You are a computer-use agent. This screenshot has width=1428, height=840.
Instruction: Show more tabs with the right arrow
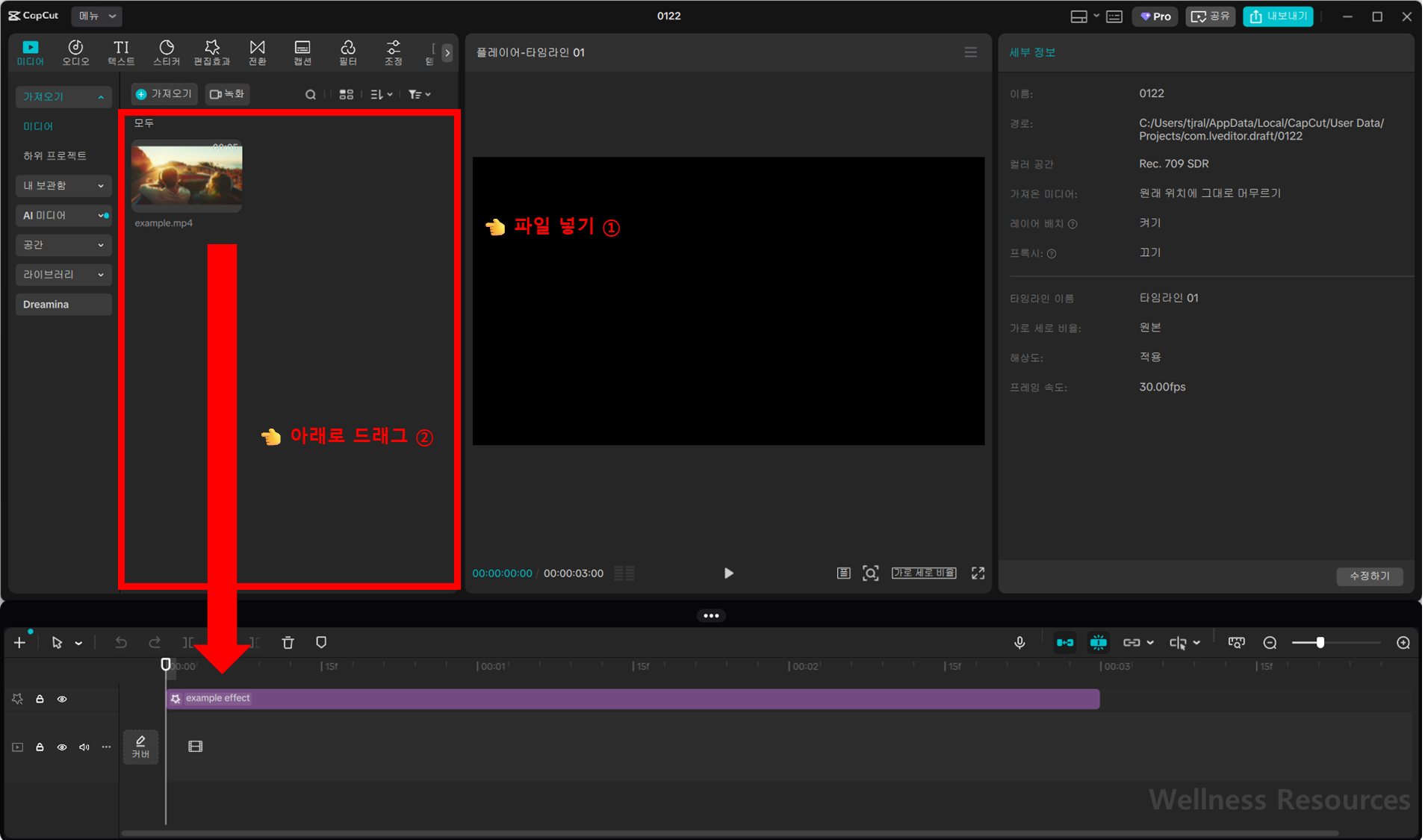pyautogui.click(x=447, y=53)
